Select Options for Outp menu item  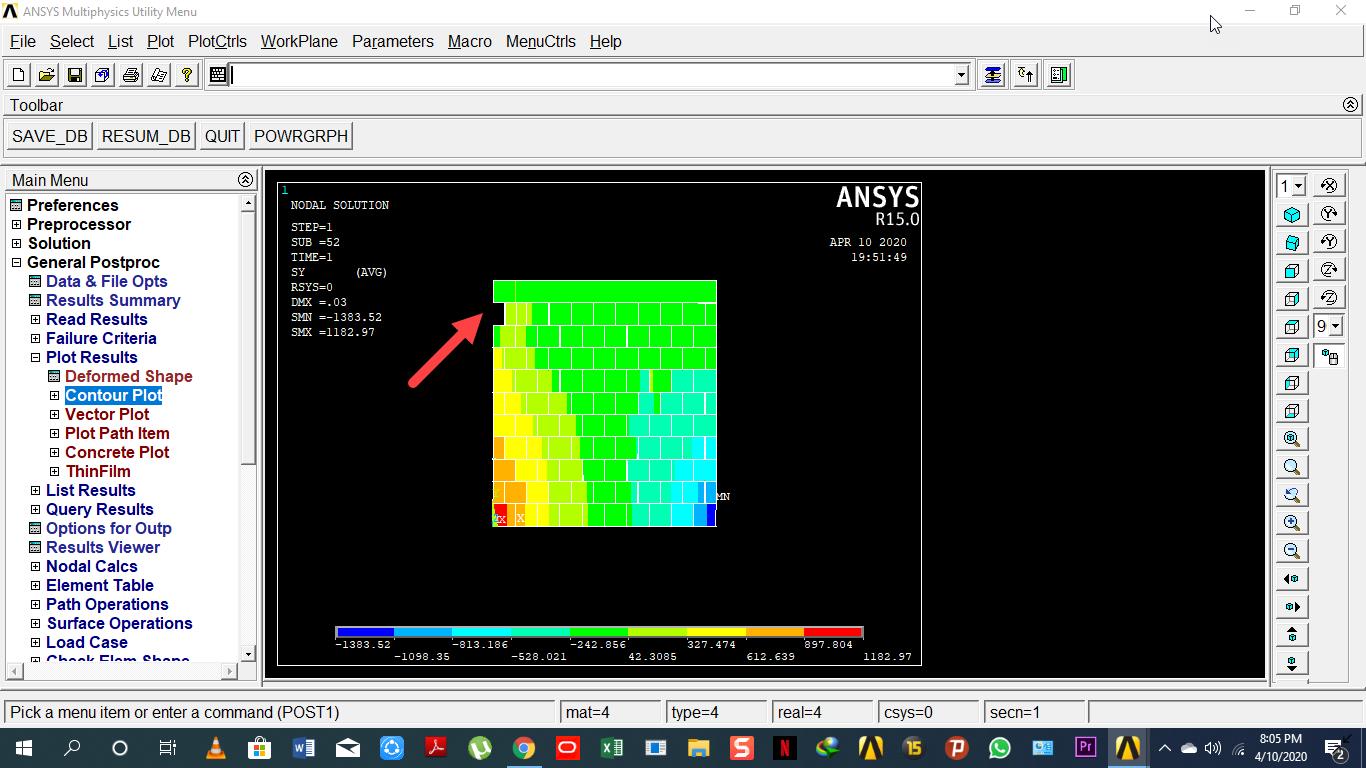click(x=109, y=528)
